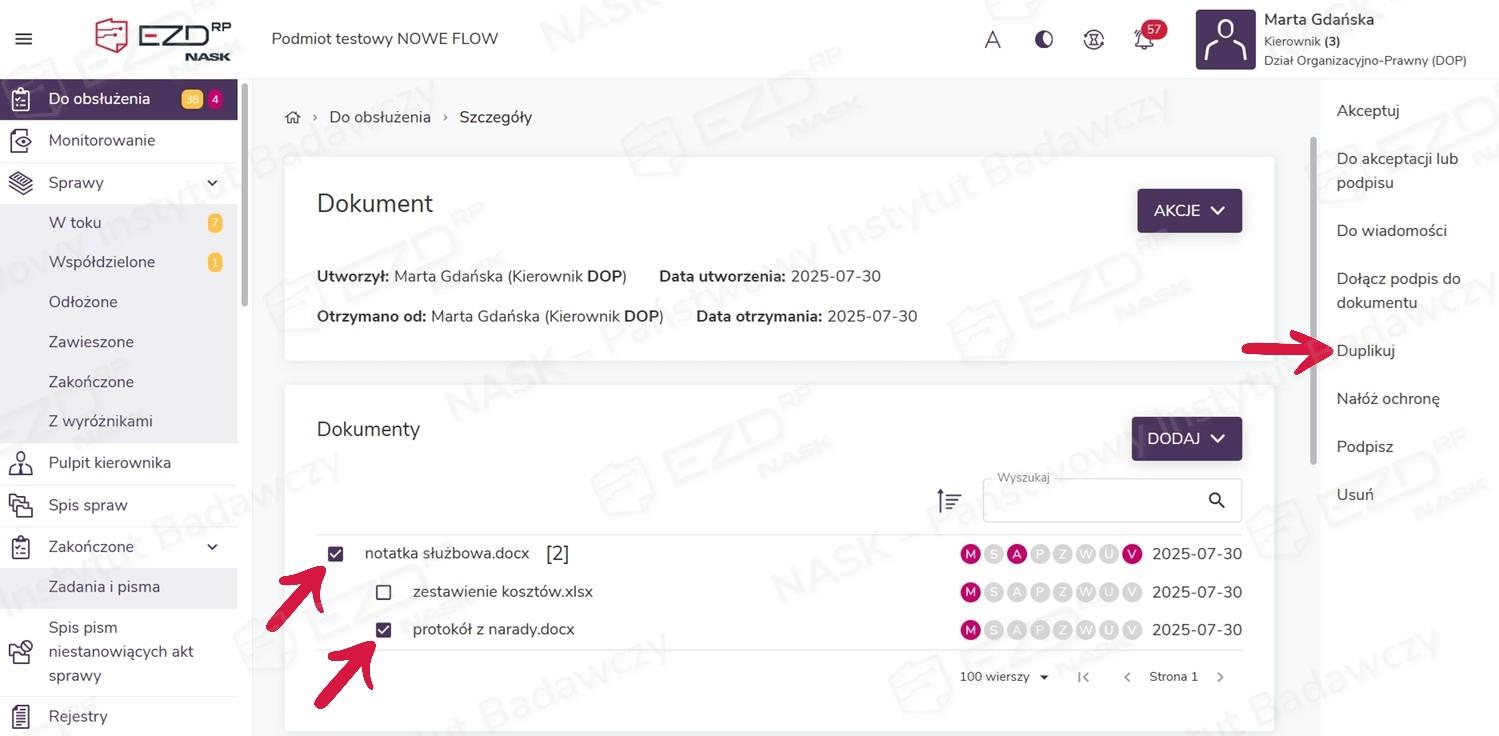Click Podpisz in the right panel
This screenshot has height=736, width=1499.
coord(1364,447)
